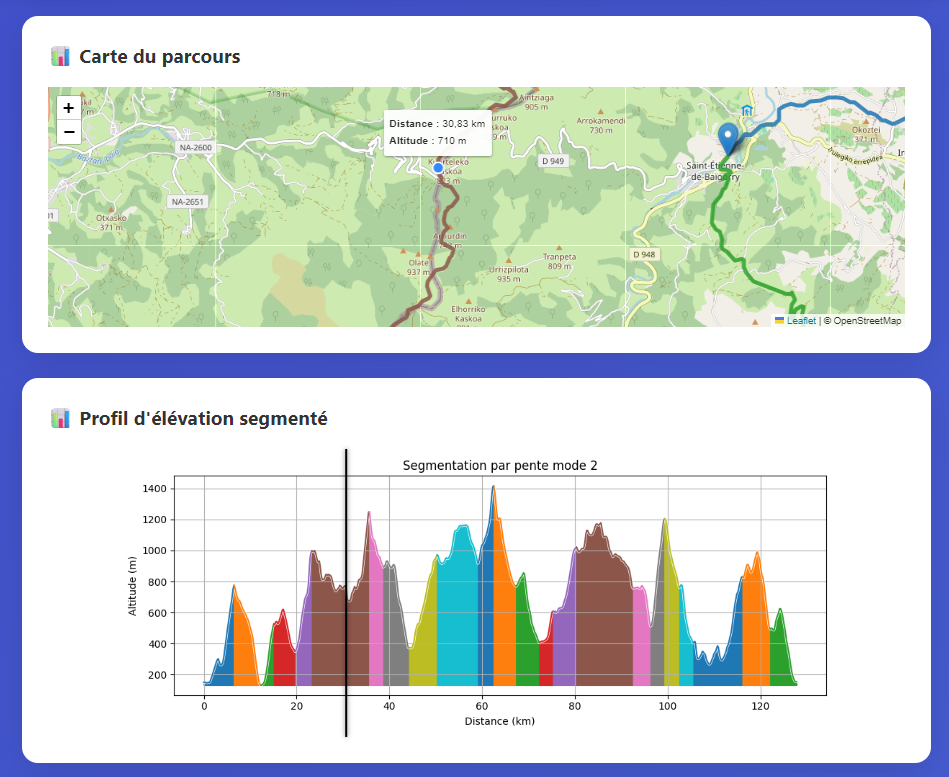This screenshot has width=949, height=777.
Task: Click the black vertical cursor line on the profile
Action: click(x=346, y=593)
